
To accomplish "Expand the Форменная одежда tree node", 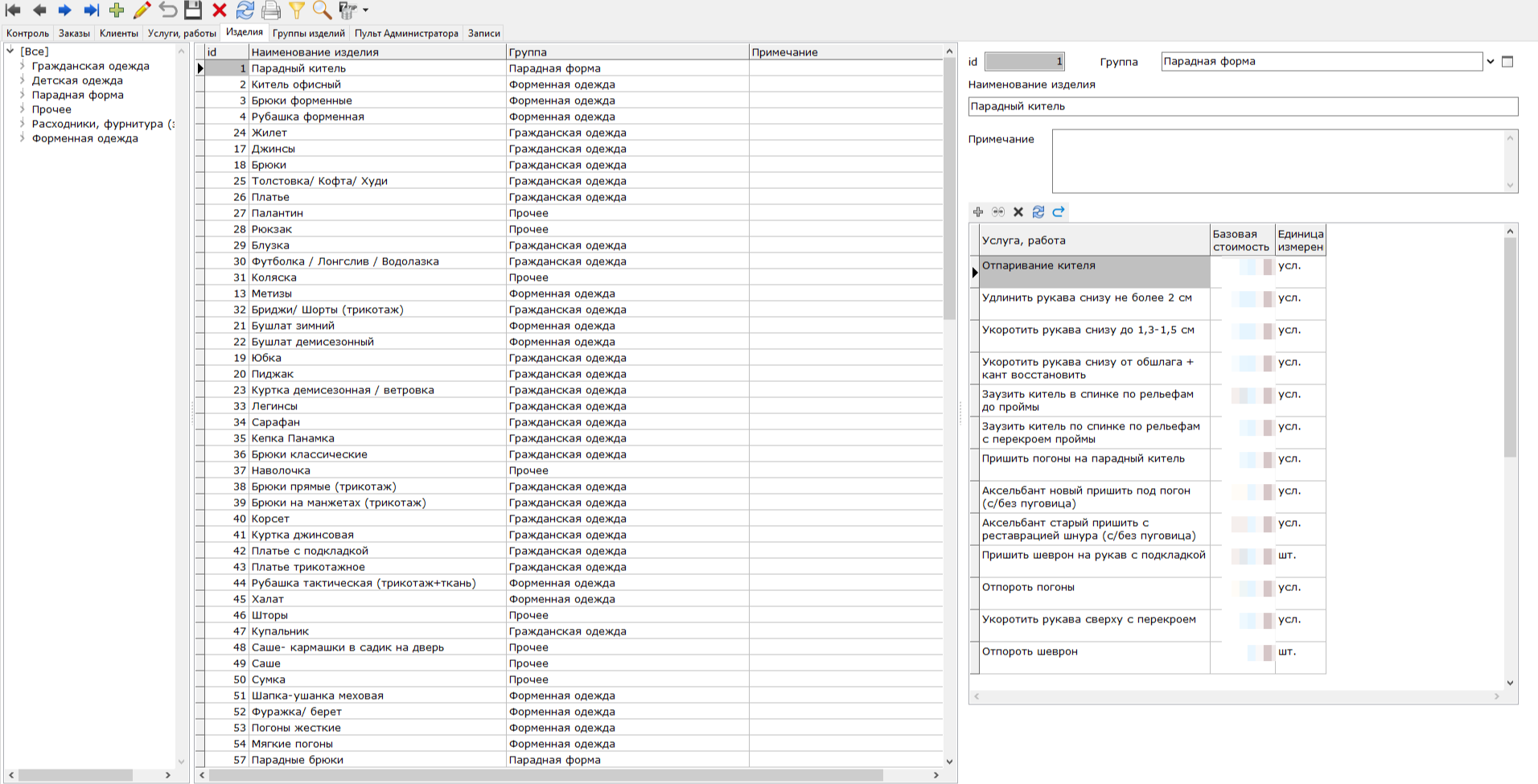I will pyautogui.click(x=23, y=138).
